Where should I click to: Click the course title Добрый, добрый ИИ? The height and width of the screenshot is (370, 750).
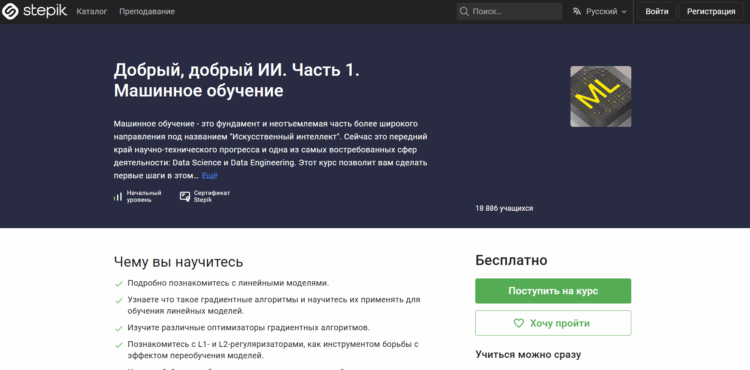[x=236, y=80]
